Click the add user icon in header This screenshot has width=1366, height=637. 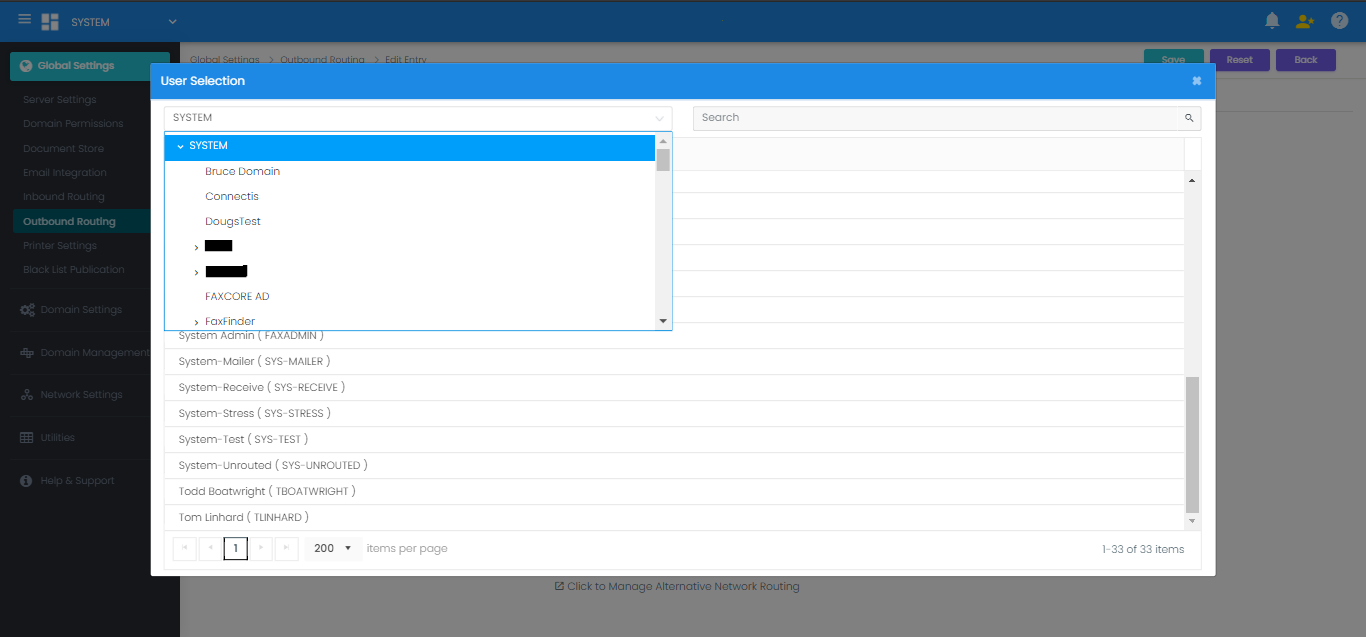click(x=1305, y=21)
